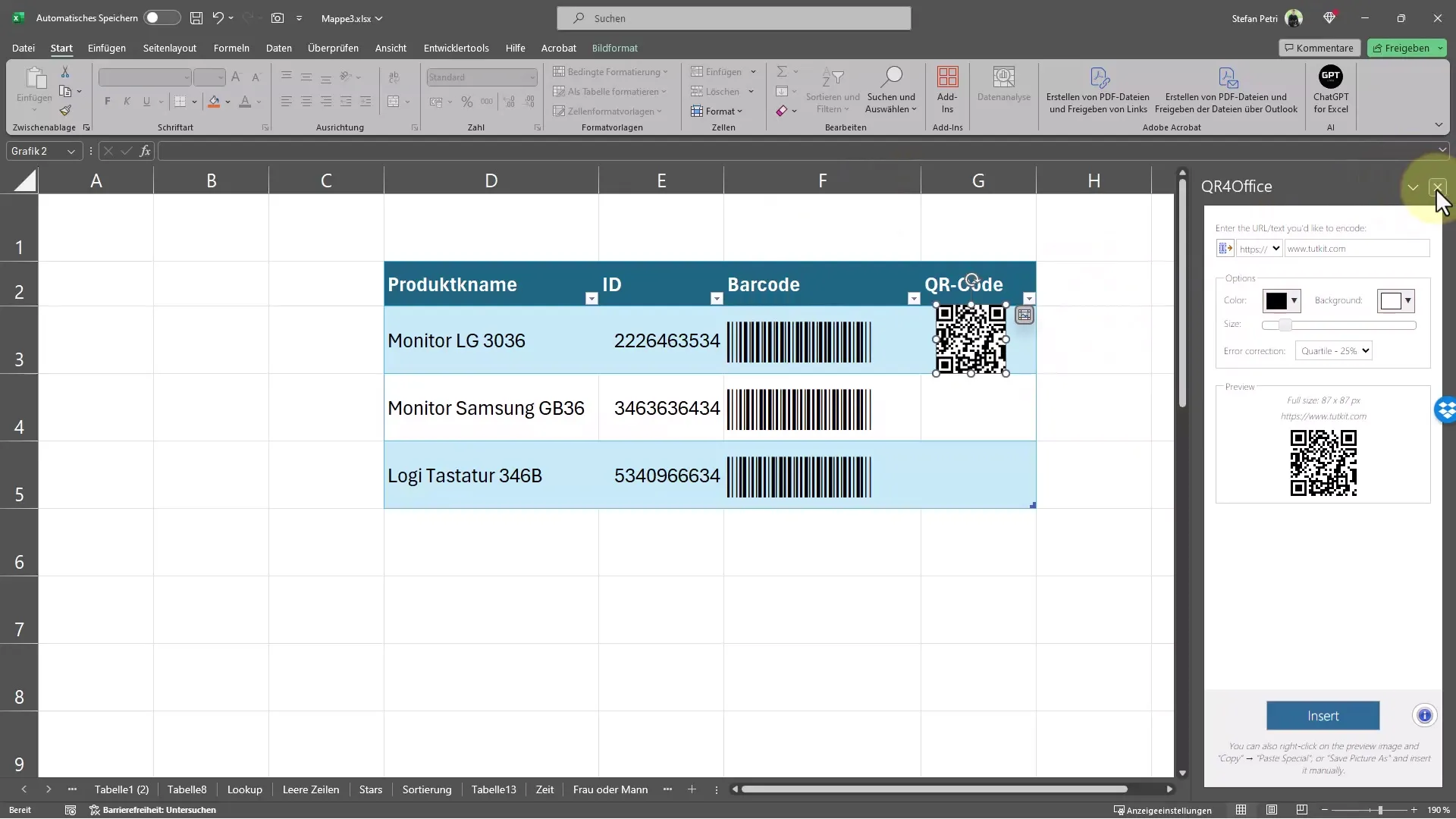The width and height of the screenshot is (1456, 819).
Task: Open the Ansicht ribbon menu
Action: (x=390, y=47)
